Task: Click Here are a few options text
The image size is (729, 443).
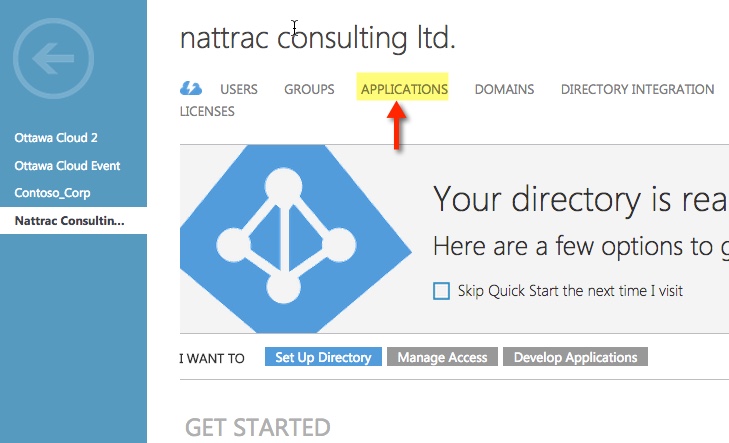Action: coord(581,246)
